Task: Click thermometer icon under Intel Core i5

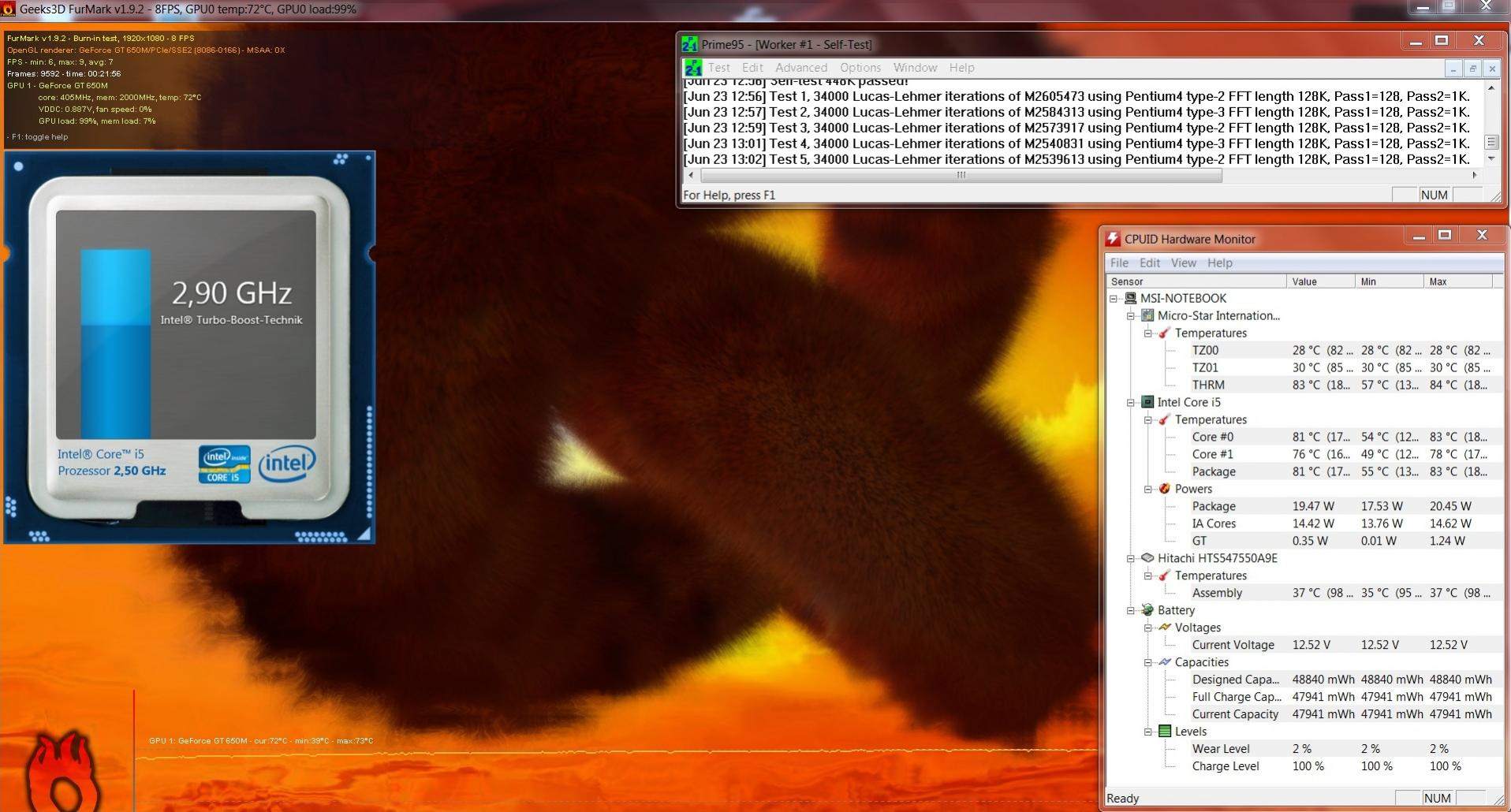Action: point(1165,419)
